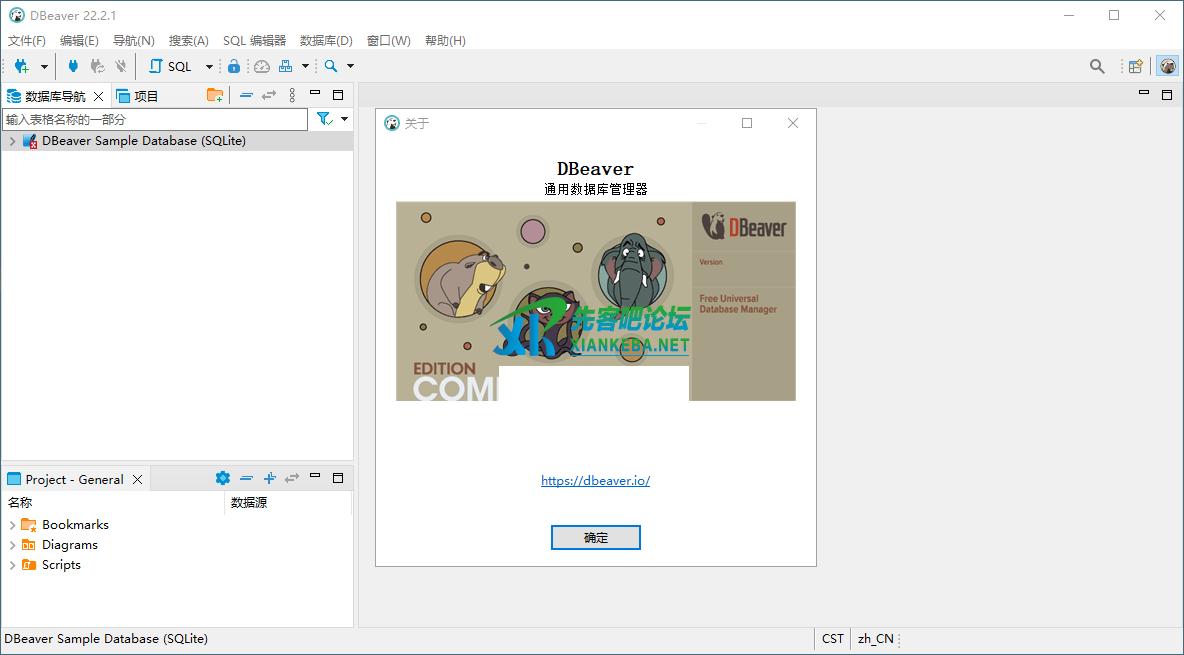Click the blue connect plug icon
1184x655 pixels.
coord(73,66)
